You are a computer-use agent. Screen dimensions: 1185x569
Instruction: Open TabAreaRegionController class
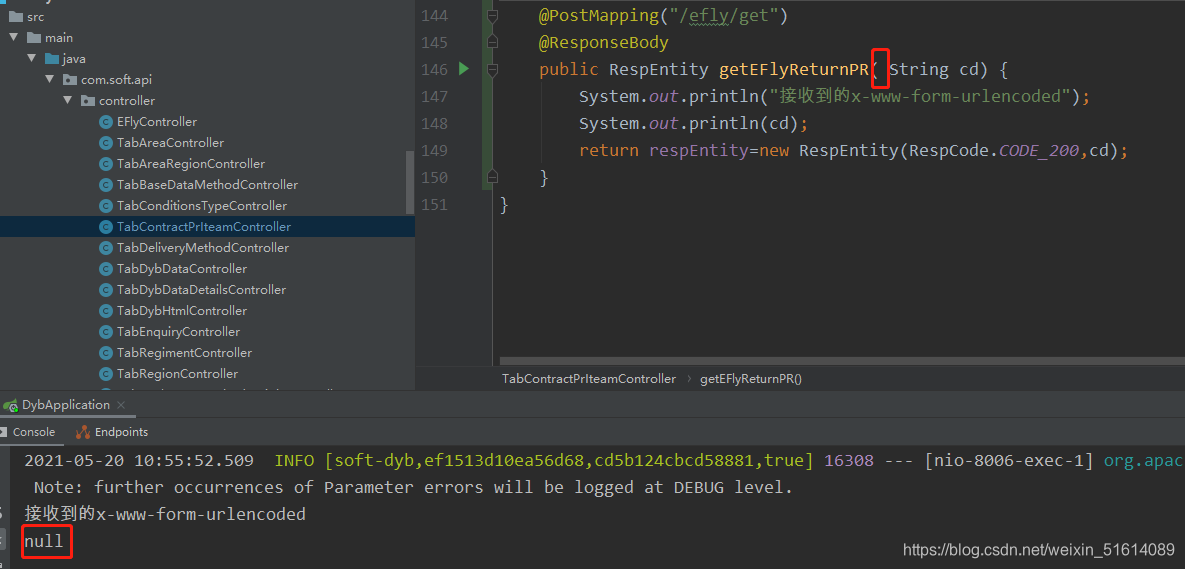(x=190, y=164)
